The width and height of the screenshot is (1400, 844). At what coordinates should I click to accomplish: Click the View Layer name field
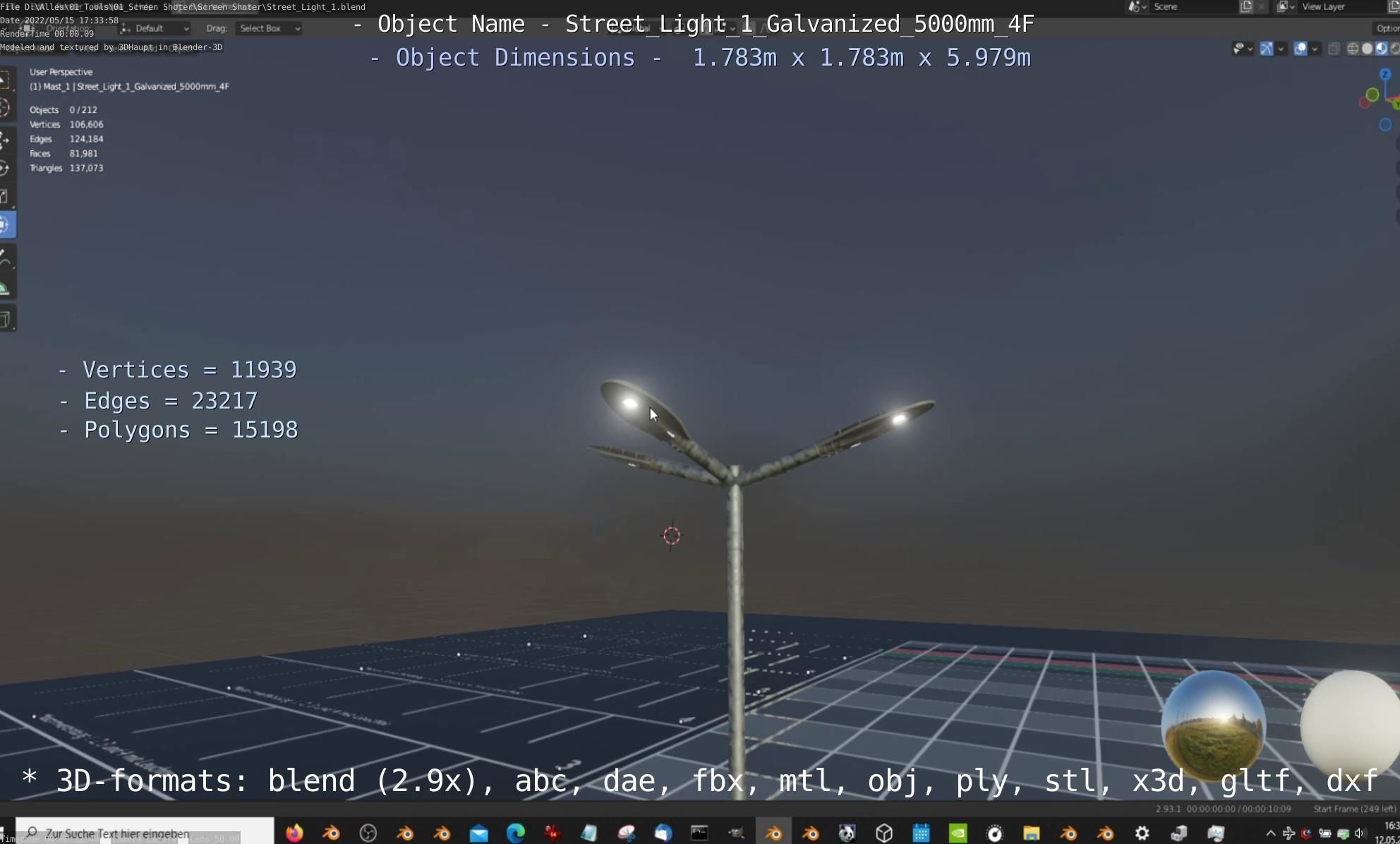click(1341, 6)
